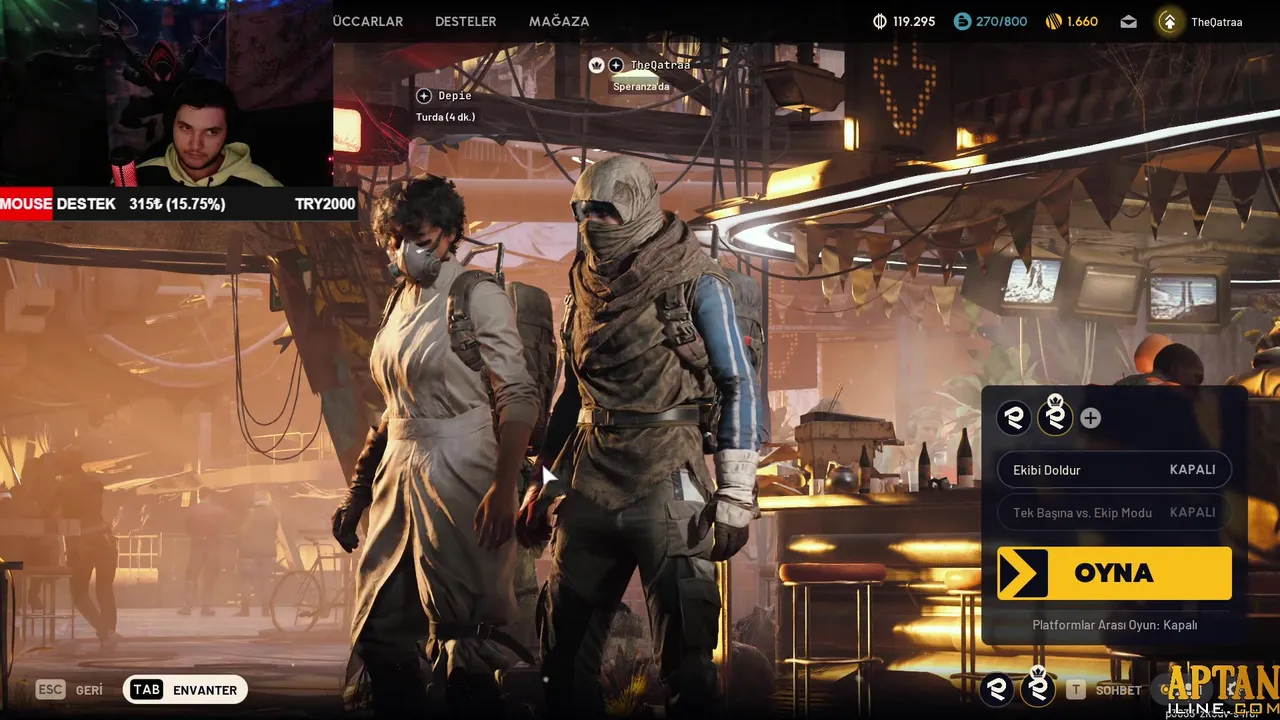This screenshot has width=1280, height=720.
Task: Click the plus icon beside TheQatraa nameplate
Action: tap(616, 65)
